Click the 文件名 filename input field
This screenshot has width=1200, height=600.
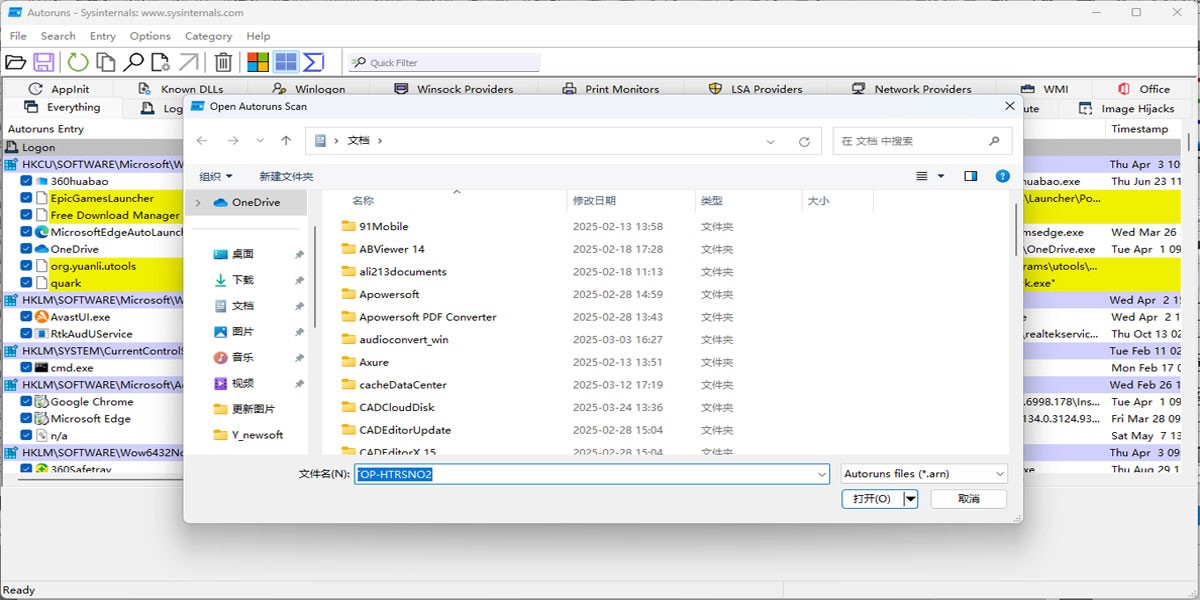click(592, 474)
